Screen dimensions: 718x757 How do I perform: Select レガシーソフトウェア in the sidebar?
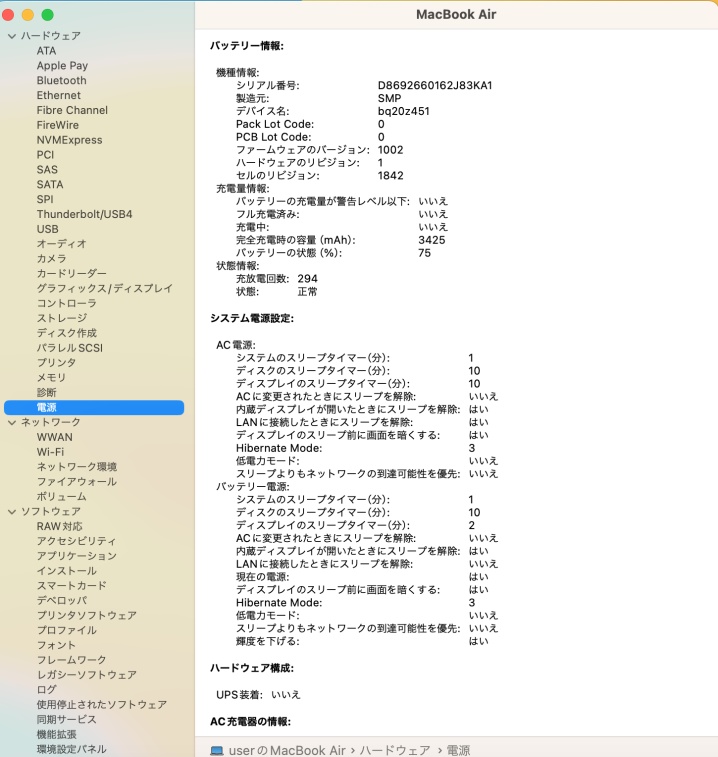pos(86,675)
